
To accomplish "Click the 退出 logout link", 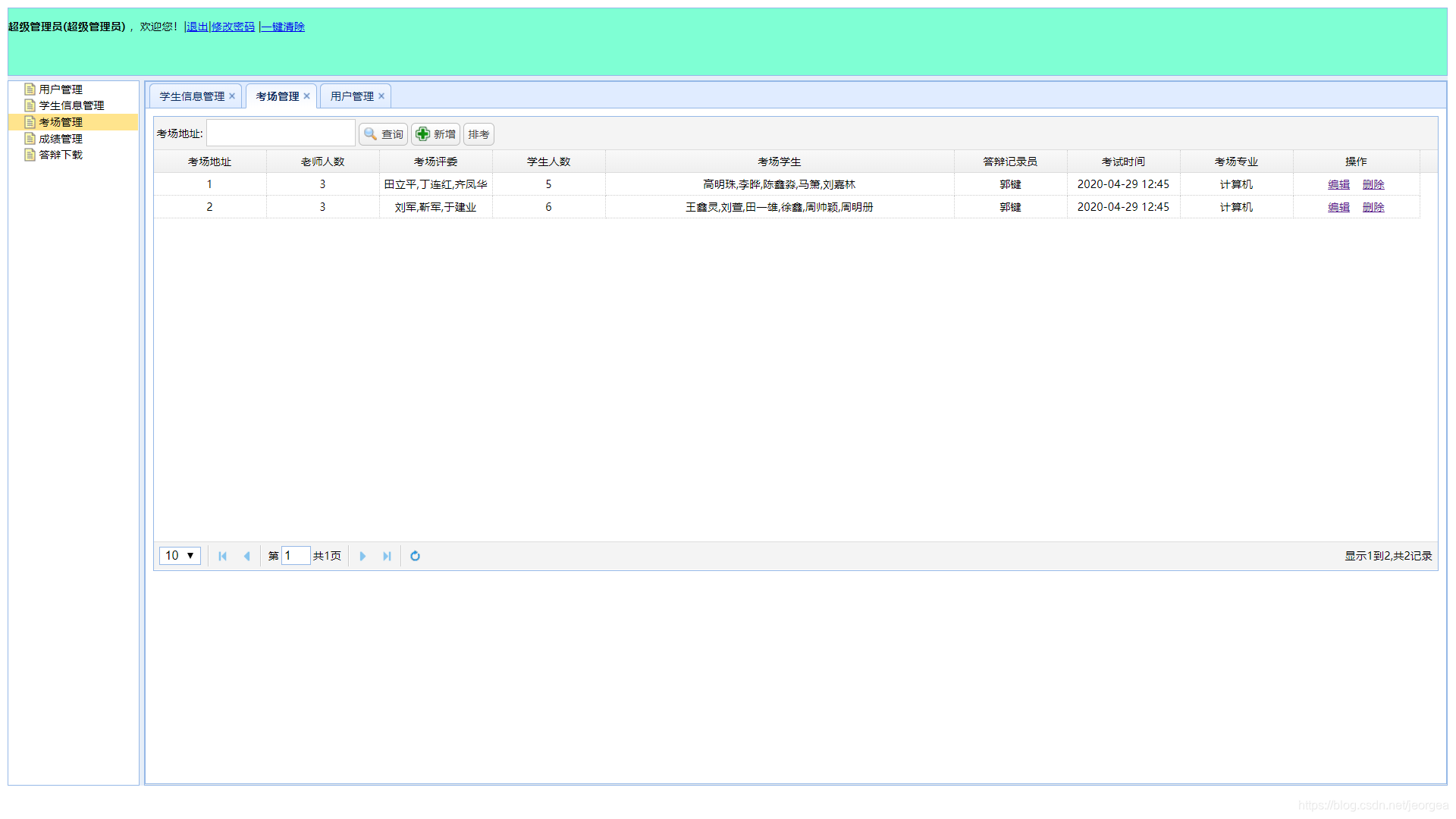I will [x=197, y=27].
